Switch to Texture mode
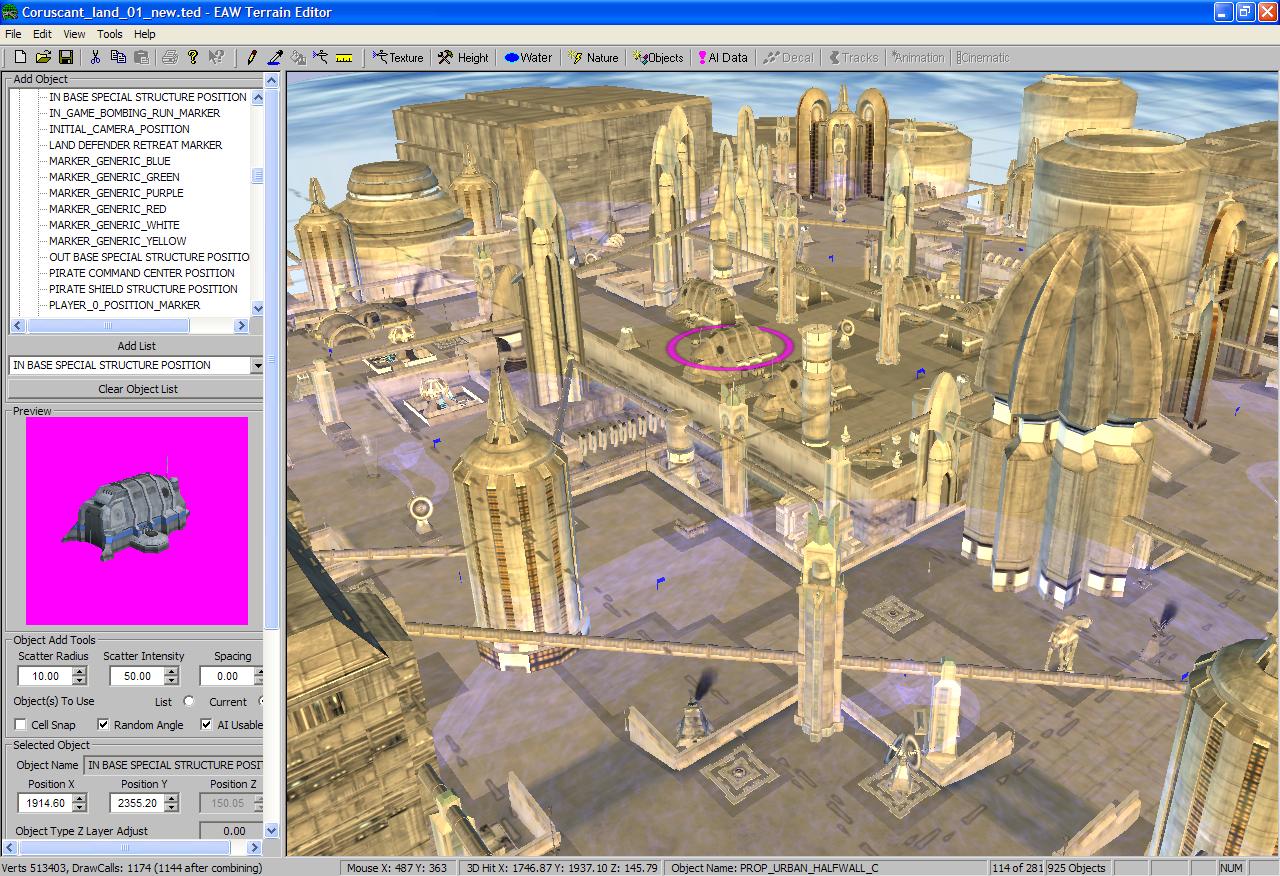This screenshot has height=876, width=1280. click(x=397, y=58)
